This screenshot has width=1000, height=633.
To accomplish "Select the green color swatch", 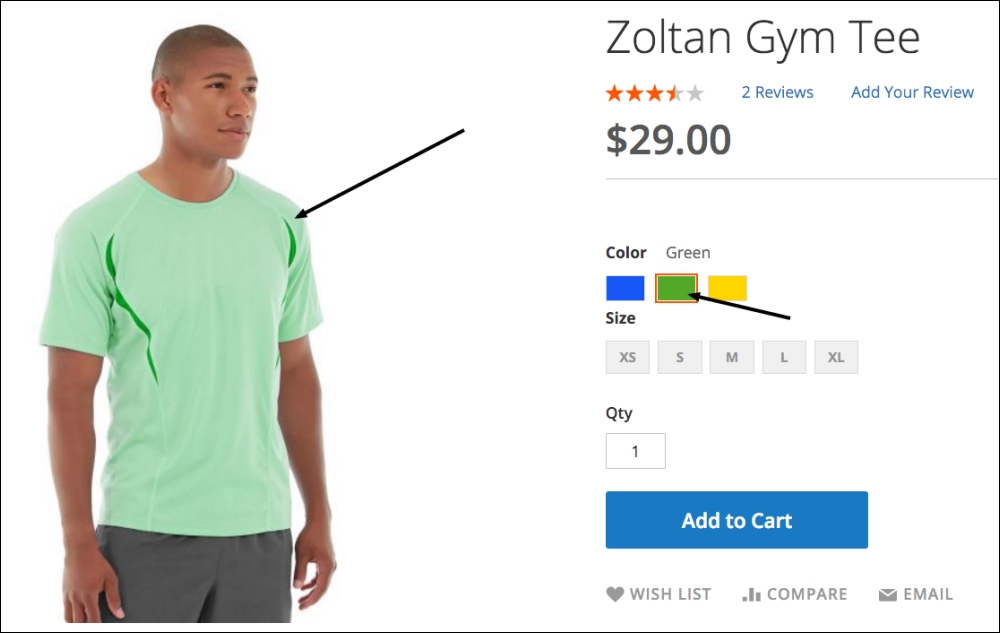I will 676,288.
